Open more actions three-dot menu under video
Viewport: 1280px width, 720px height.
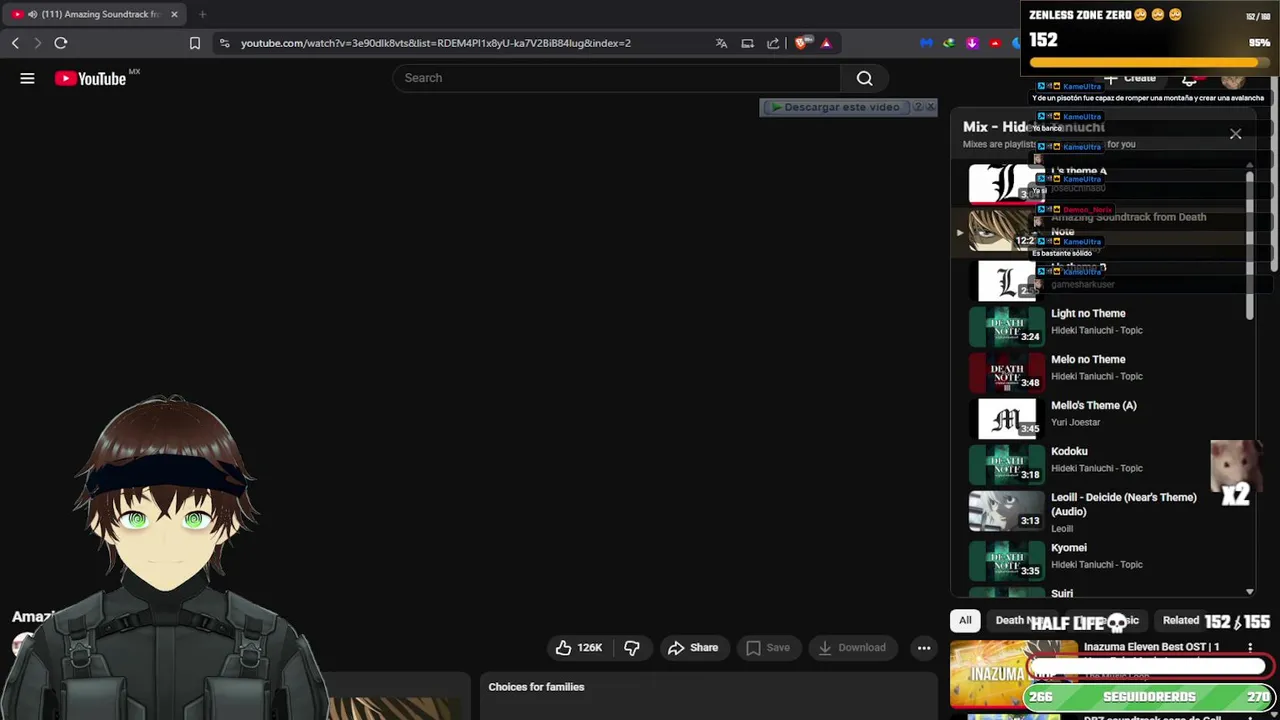pyautogui.click(x=924, y=648)
